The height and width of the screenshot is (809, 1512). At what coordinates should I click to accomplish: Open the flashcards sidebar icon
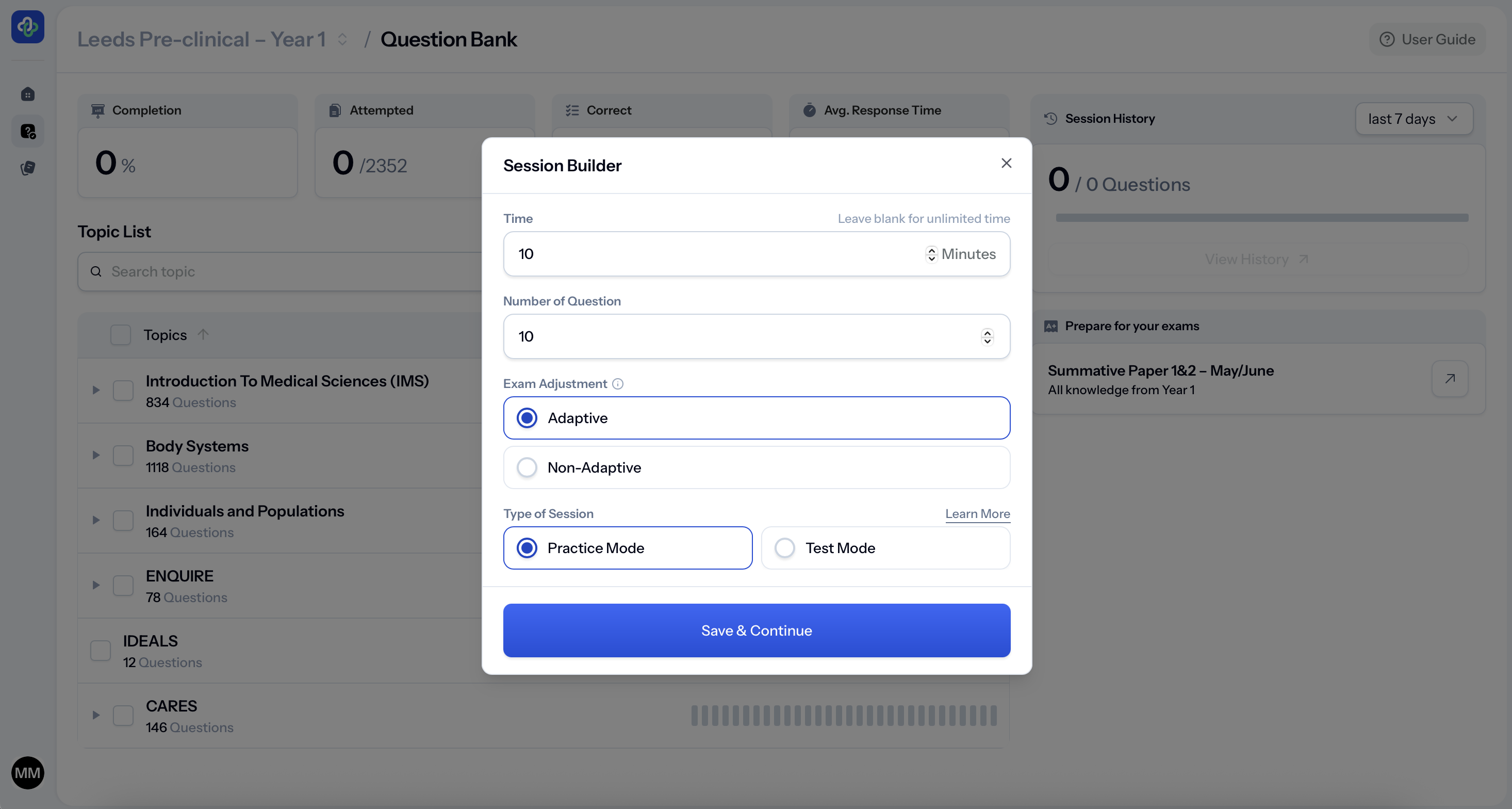click(x=27, y=169)
